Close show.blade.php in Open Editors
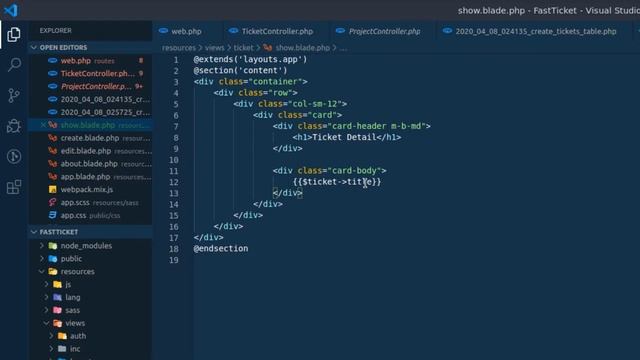The image size is (640, 360). pyautogui.click(x=43, y=125)
